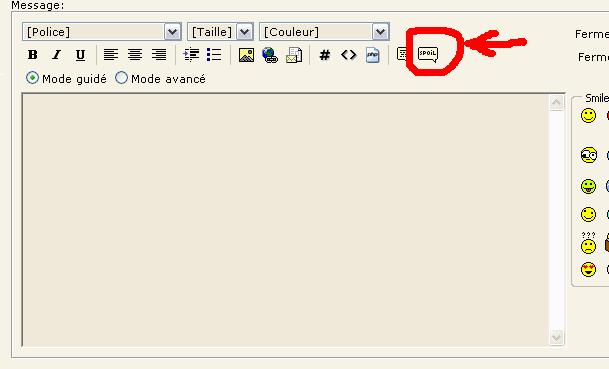Expand the [Taille] size dropdown
This screenshot has width=609, height=369.
coord(220,32)
